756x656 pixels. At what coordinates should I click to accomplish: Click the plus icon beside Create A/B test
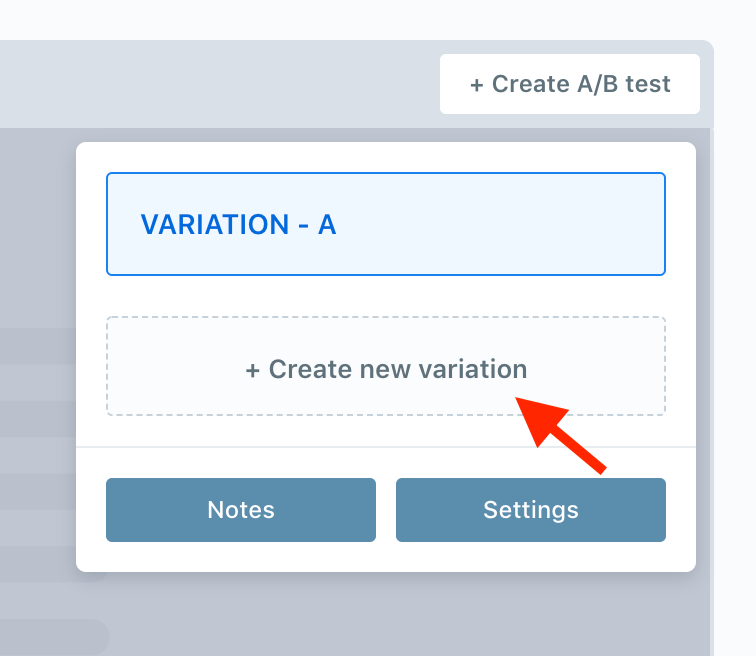click(476, 85)
